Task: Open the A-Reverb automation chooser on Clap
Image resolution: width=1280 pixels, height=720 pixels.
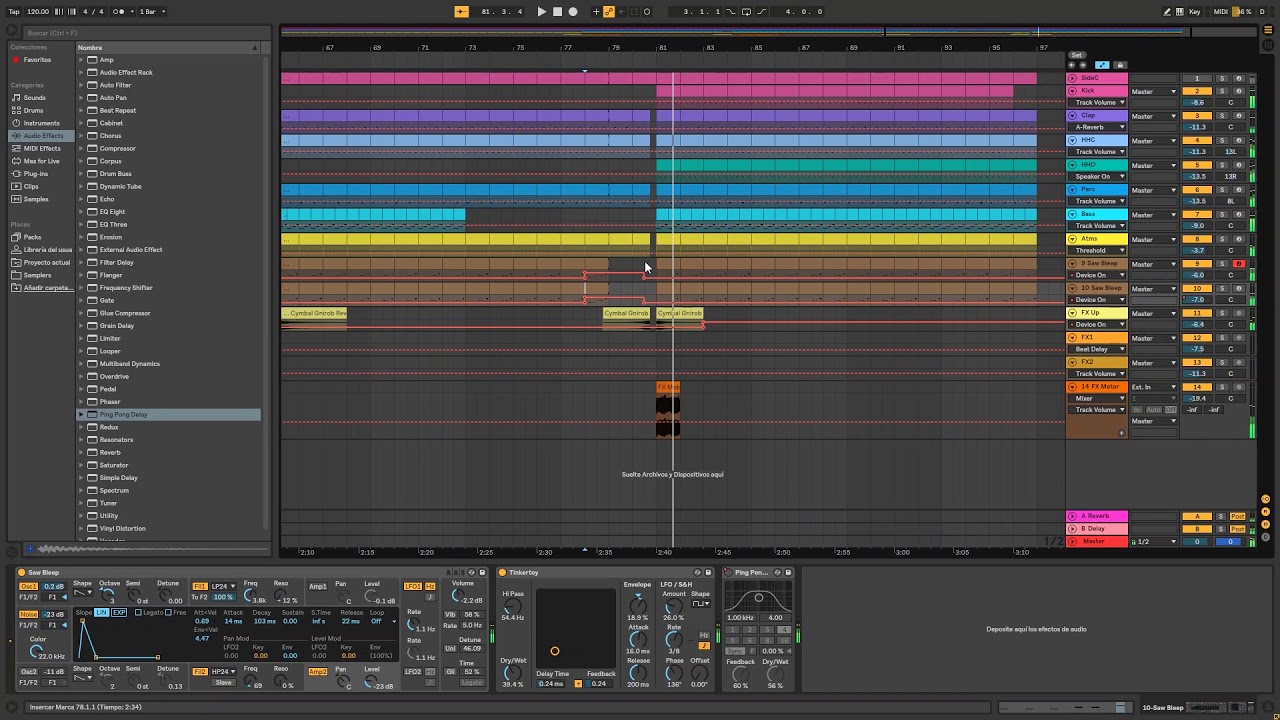Action: click(x=1097, y=127)
